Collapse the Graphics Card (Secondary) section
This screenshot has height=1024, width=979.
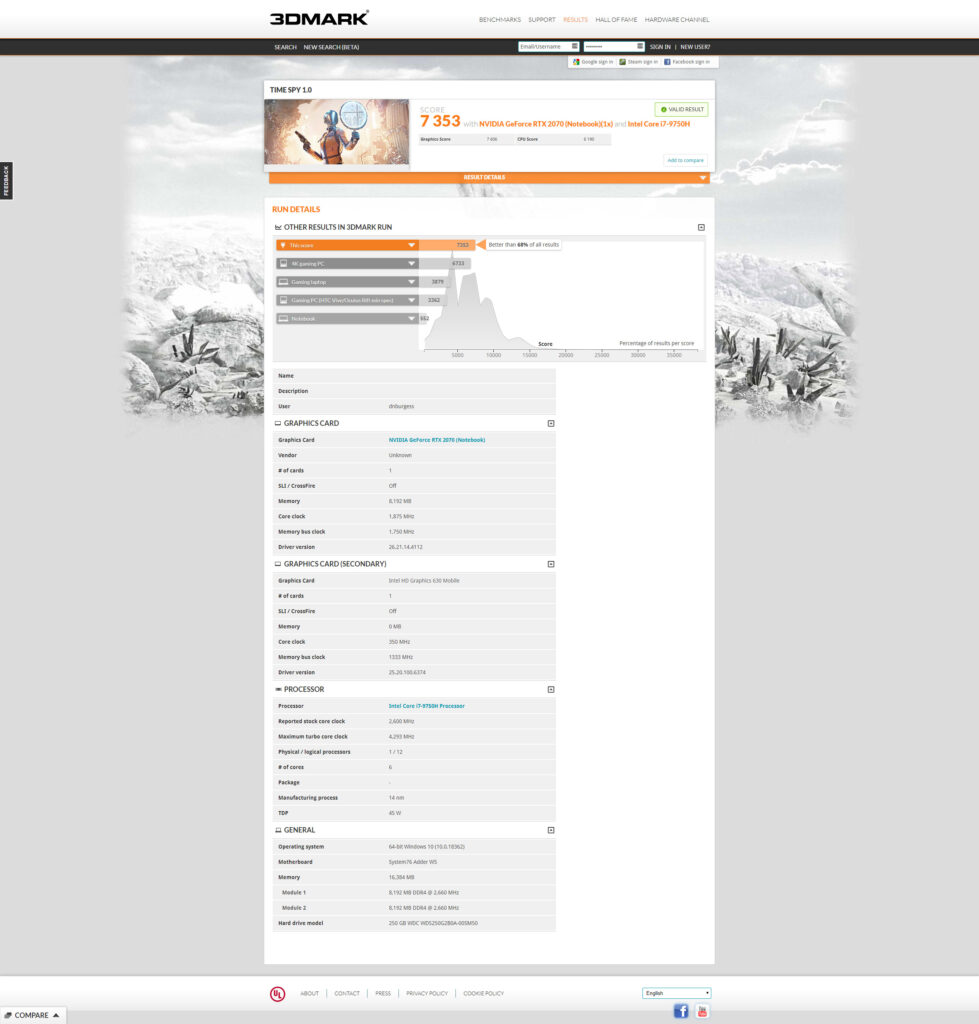tap(551, 564)
